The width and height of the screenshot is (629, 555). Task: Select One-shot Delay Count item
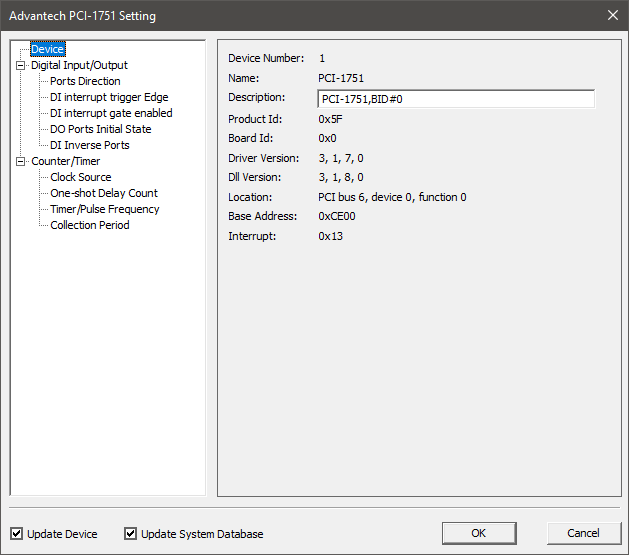pyautogui.click(x=104, y=193)
